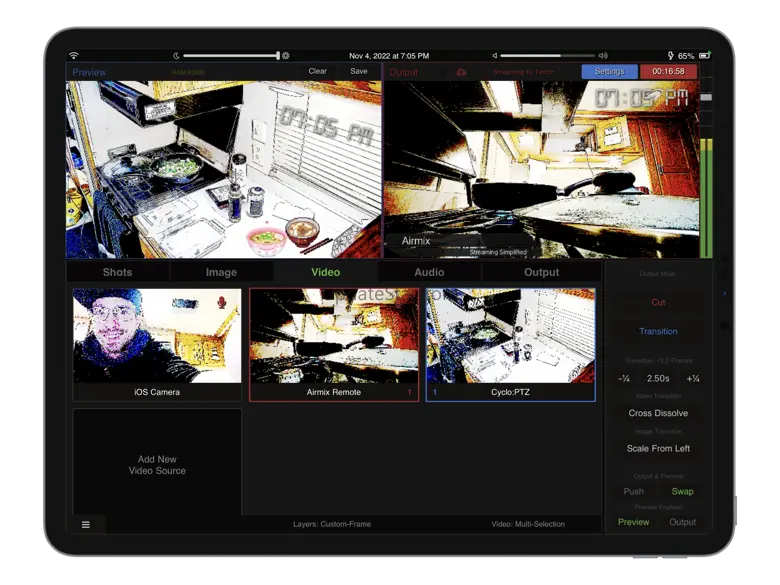Toggle Output mode at bottom right
This screenshot has width=780, height=585.
pos(682,522)
